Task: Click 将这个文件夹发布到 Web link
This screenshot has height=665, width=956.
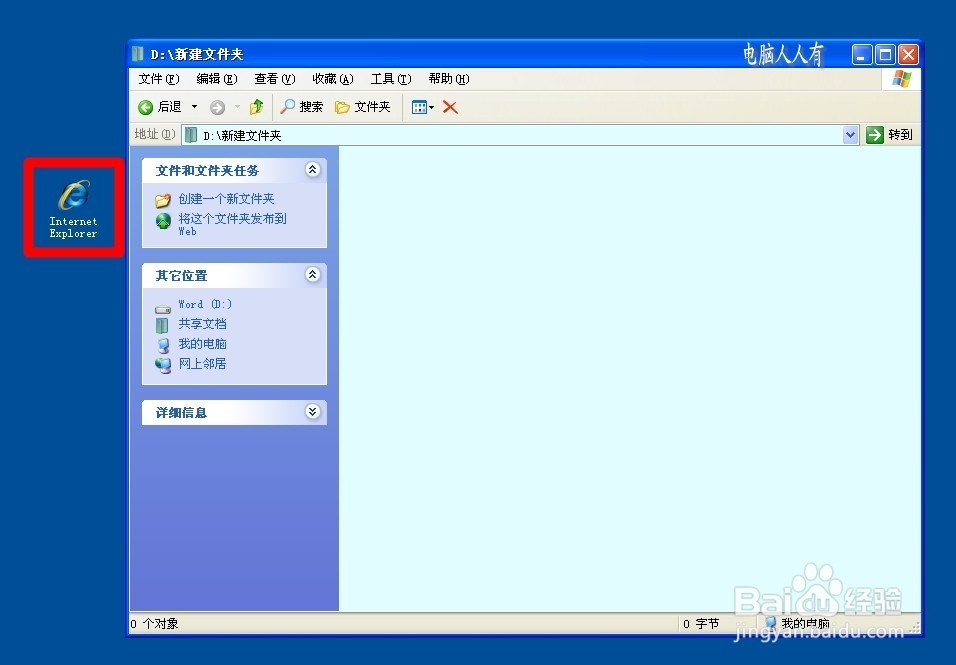Action: tap(232, 224)
